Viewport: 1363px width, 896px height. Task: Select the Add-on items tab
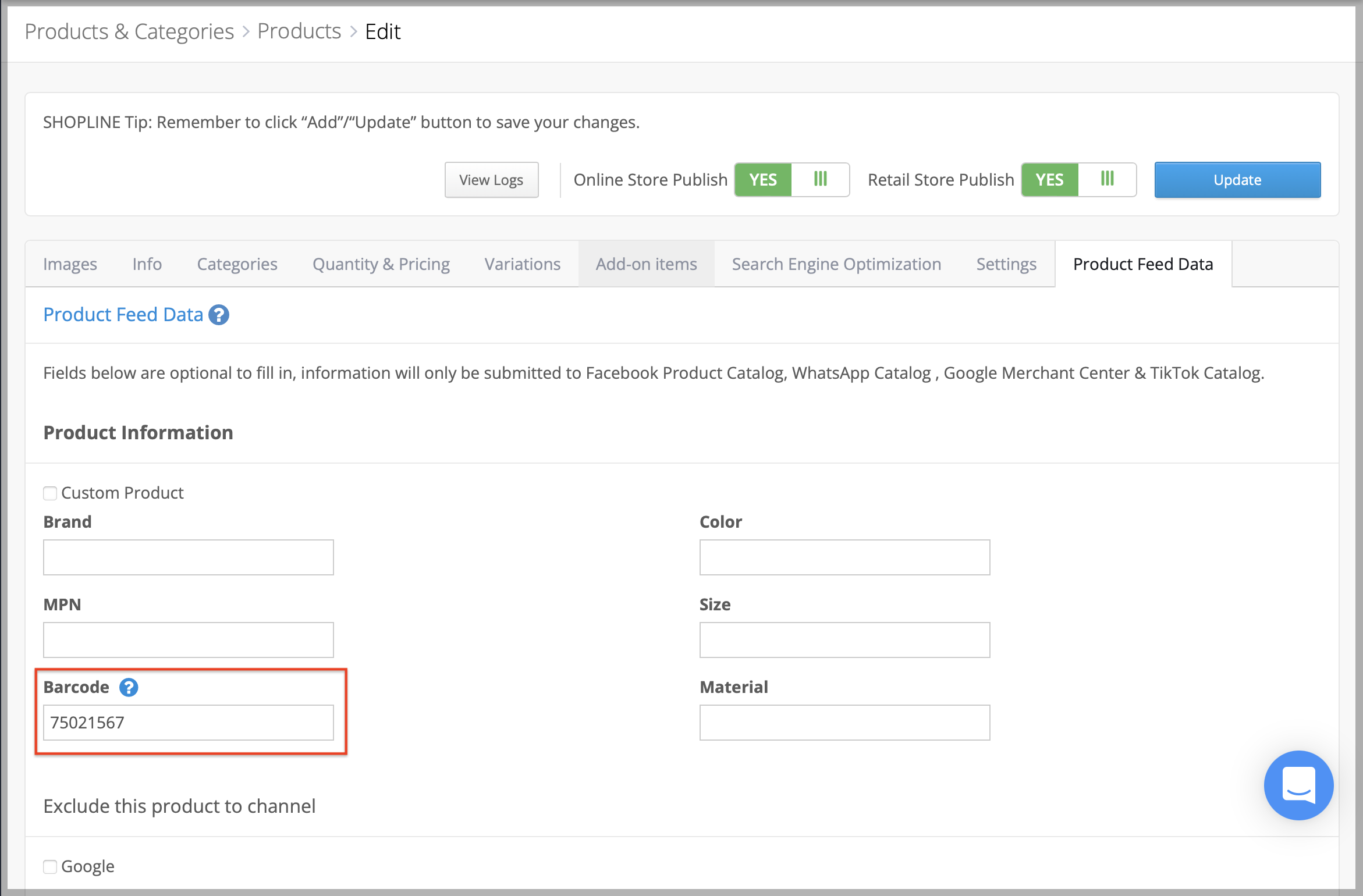tap(646, 264)
